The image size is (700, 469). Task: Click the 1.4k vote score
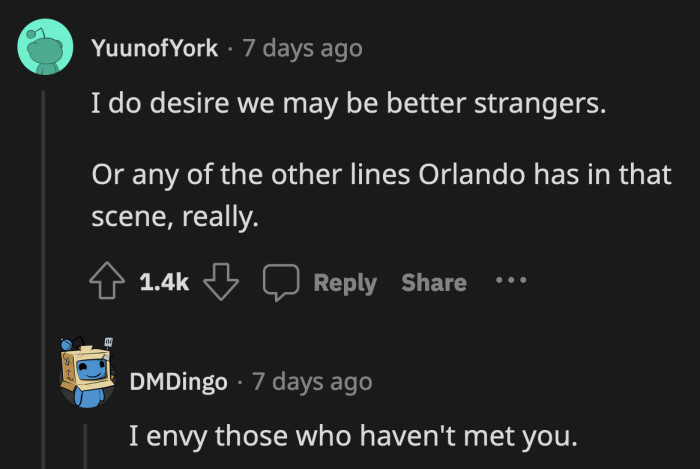point(164,283)
